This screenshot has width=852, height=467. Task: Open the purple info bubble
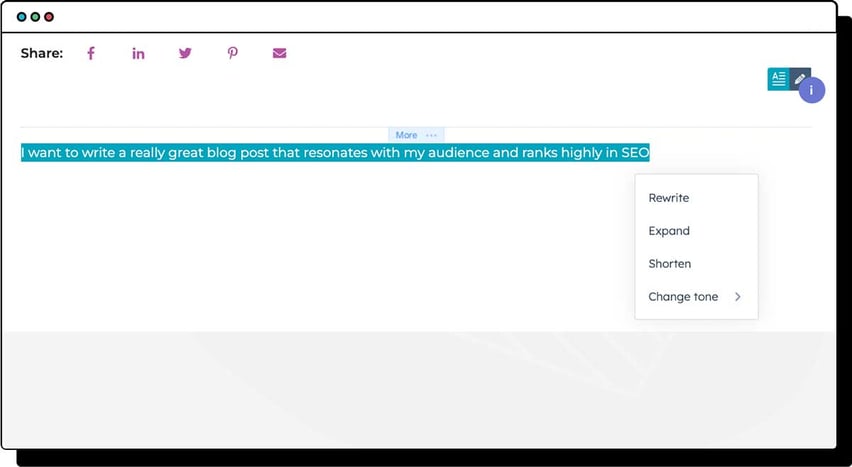point(812,90)
